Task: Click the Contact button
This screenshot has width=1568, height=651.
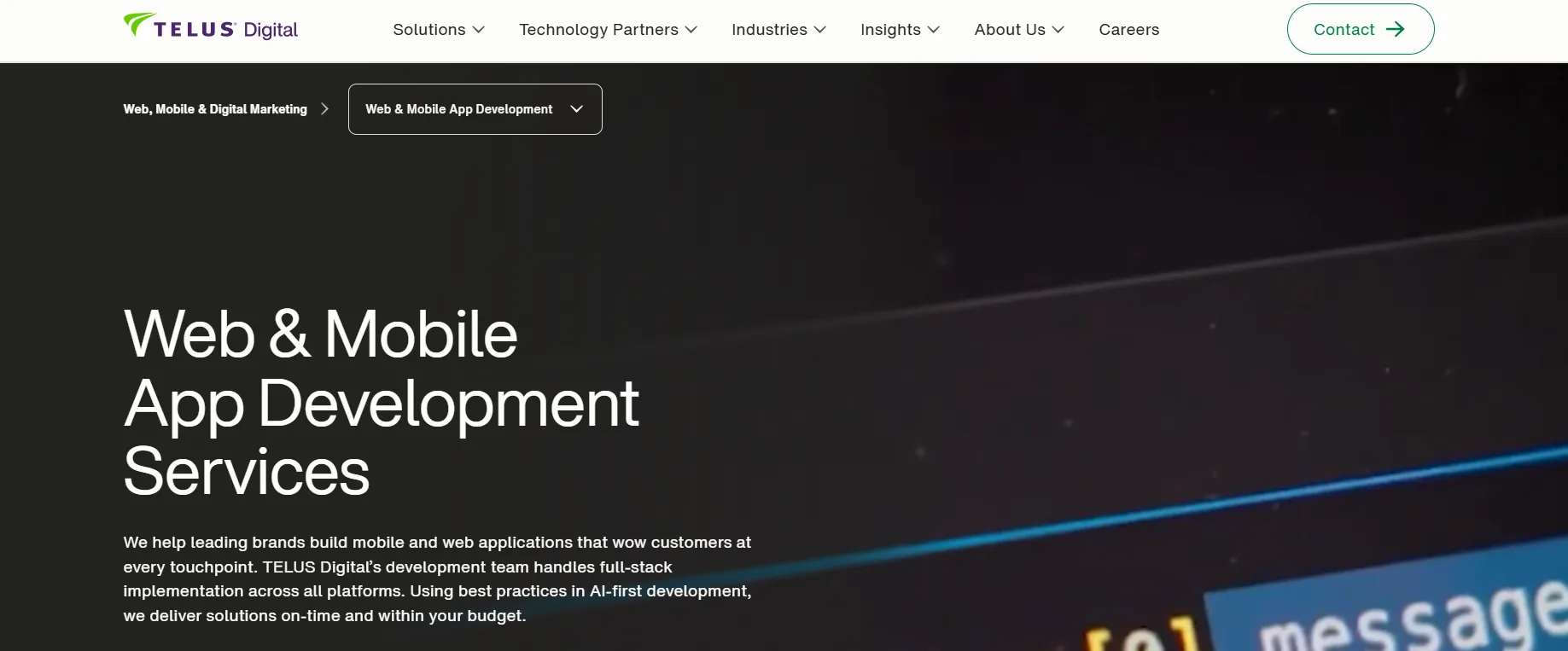Action: click(x=1361, y=29)
